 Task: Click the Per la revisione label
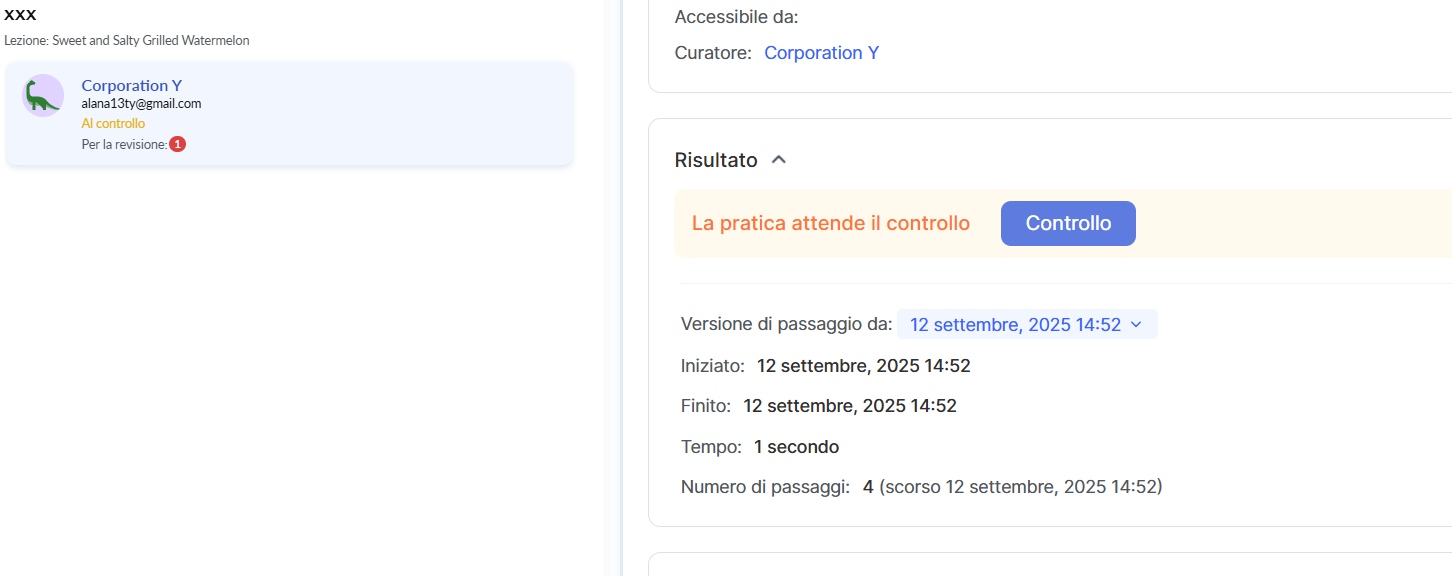(124, 145)
